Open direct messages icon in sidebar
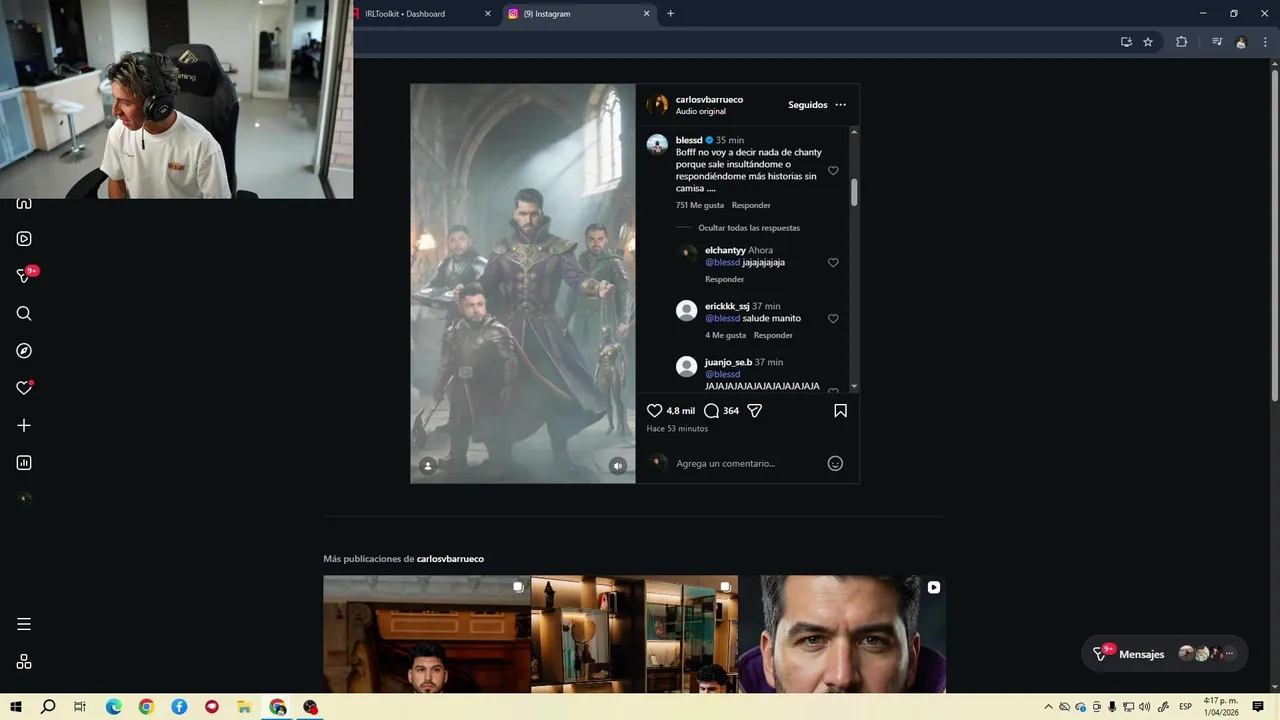The image size is (1280, 720). pos(24,276)
